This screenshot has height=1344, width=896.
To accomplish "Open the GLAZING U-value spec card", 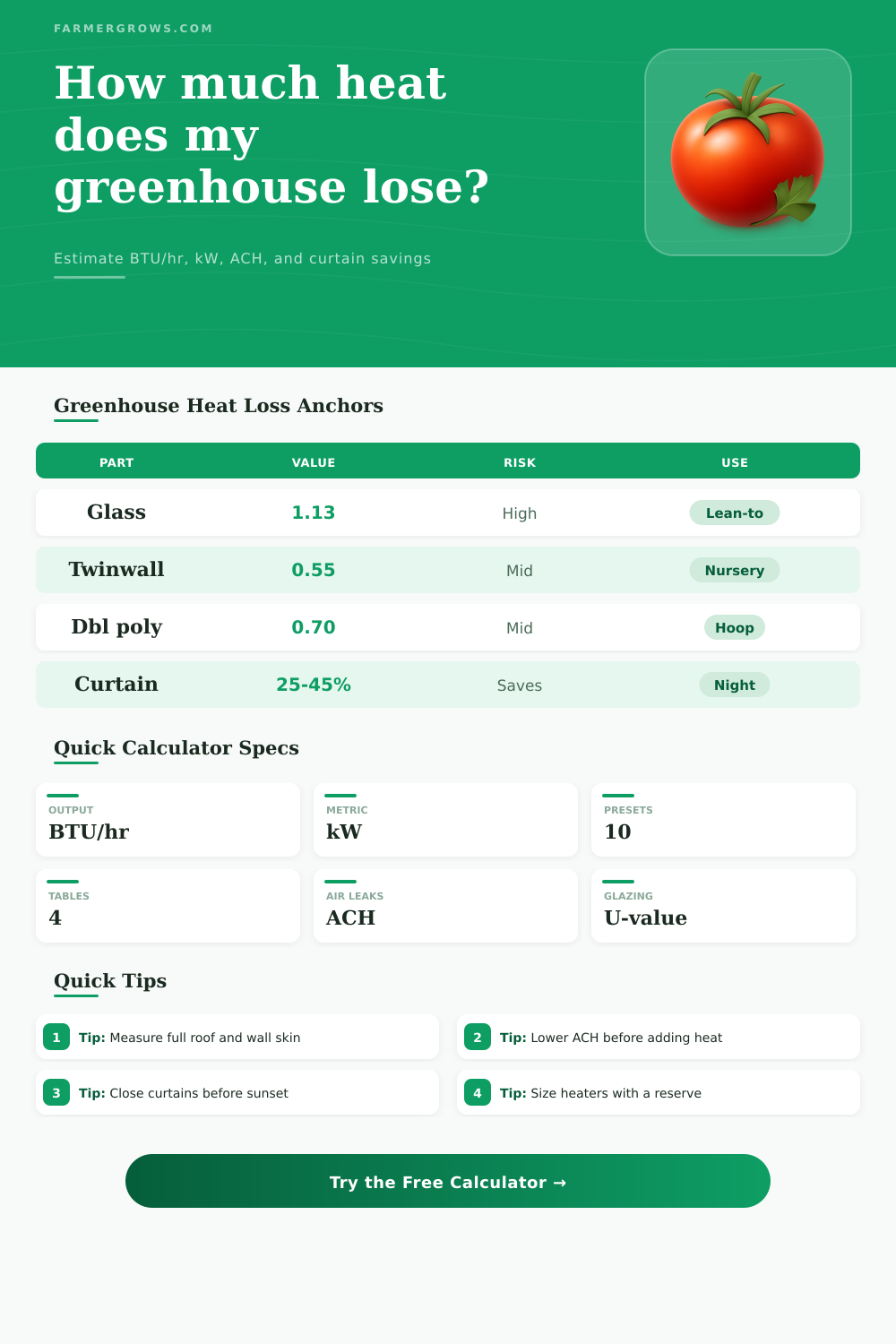I will click(x=723, y=906).
